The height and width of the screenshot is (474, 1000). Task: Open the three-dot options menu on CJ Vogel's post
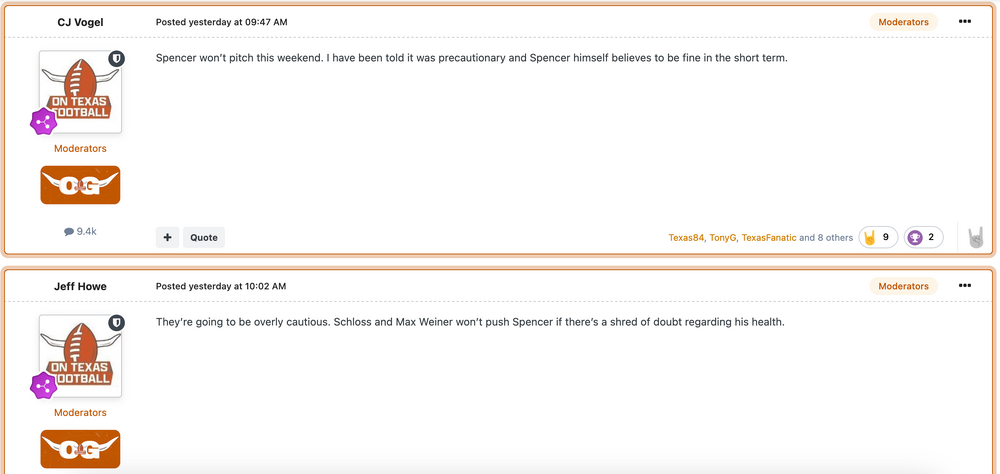click(964, 21)
